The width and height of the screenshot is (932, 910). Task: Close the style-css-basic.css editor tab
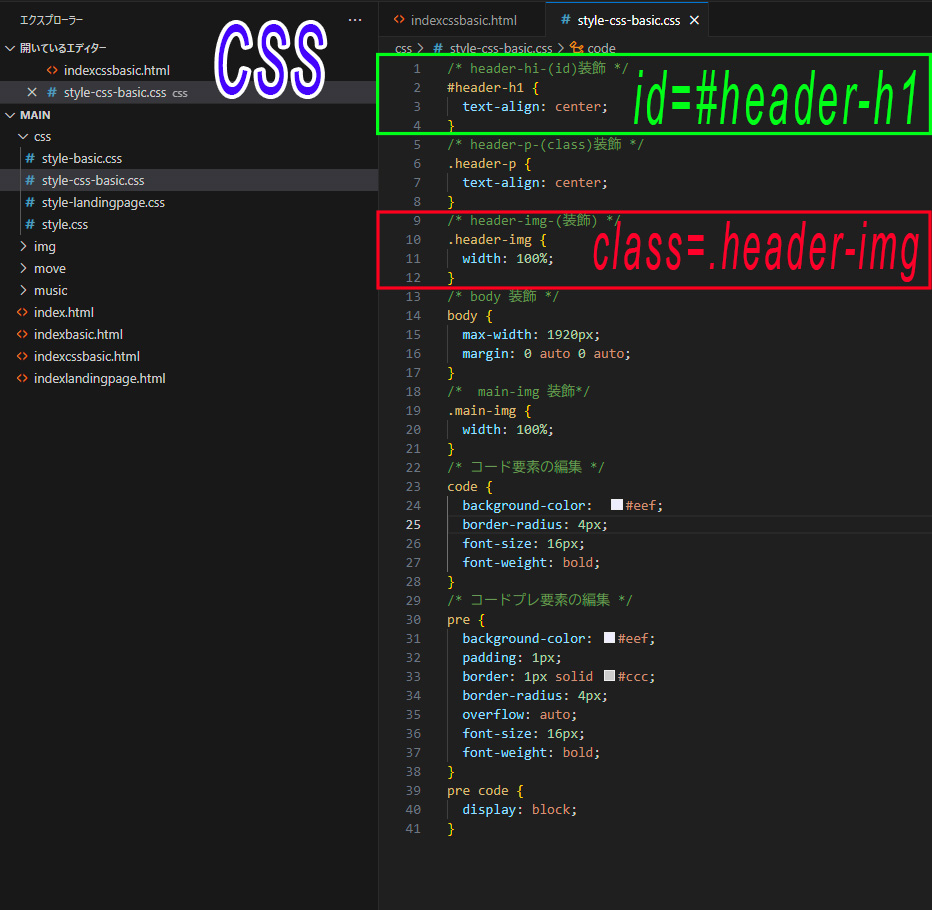(x=694, y=20)
